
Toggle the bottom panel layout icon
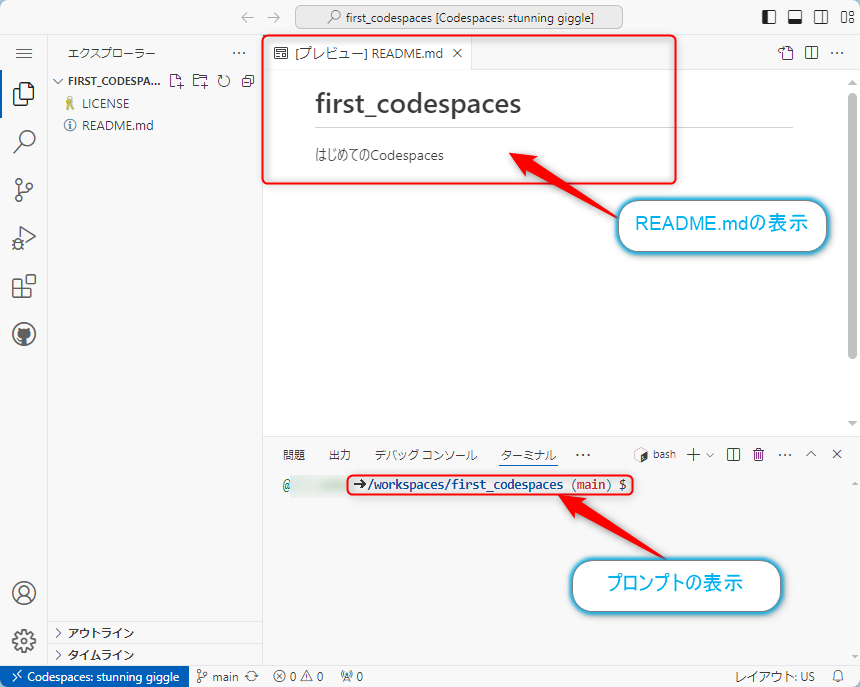[795, 17]
